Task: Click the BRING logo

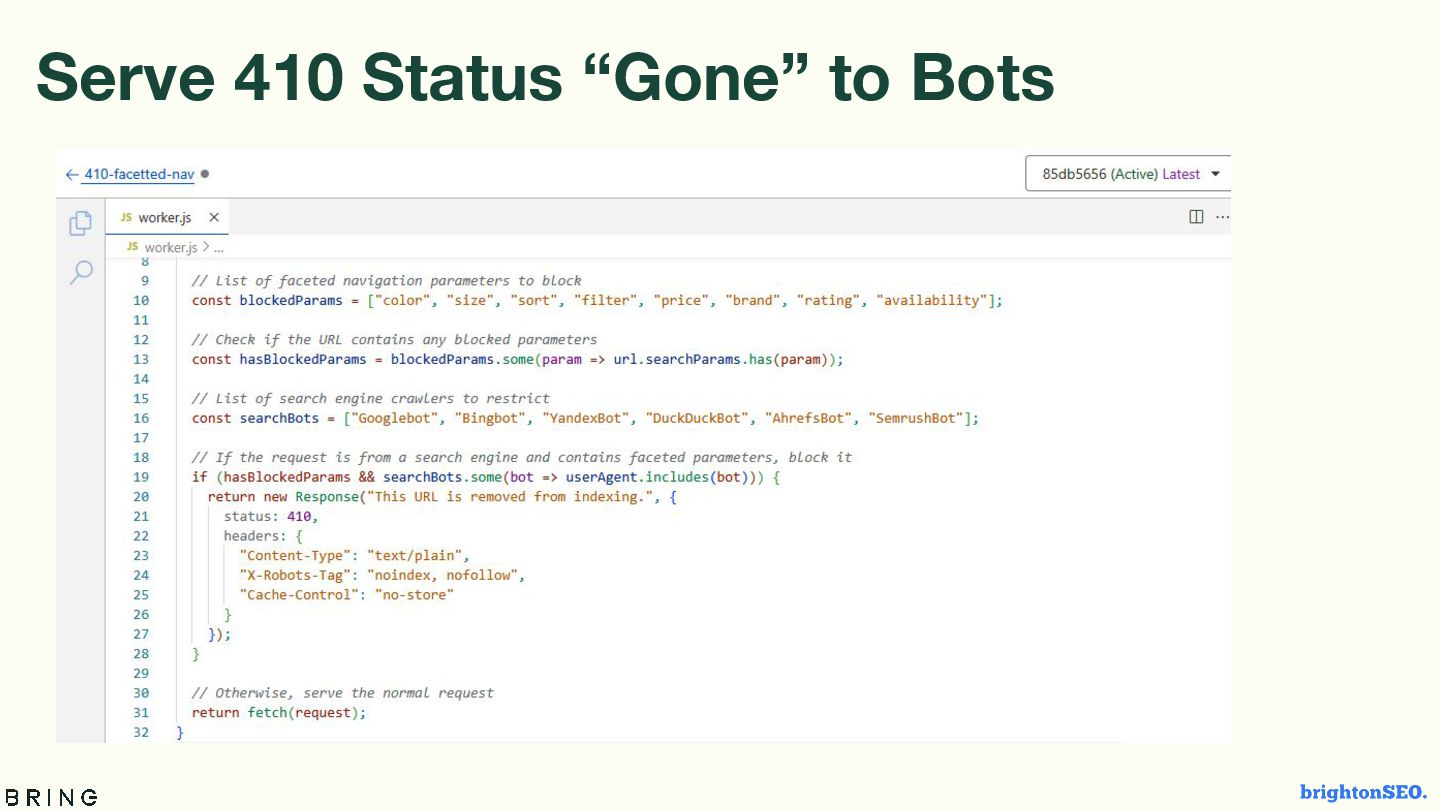Action: (51, 797)
